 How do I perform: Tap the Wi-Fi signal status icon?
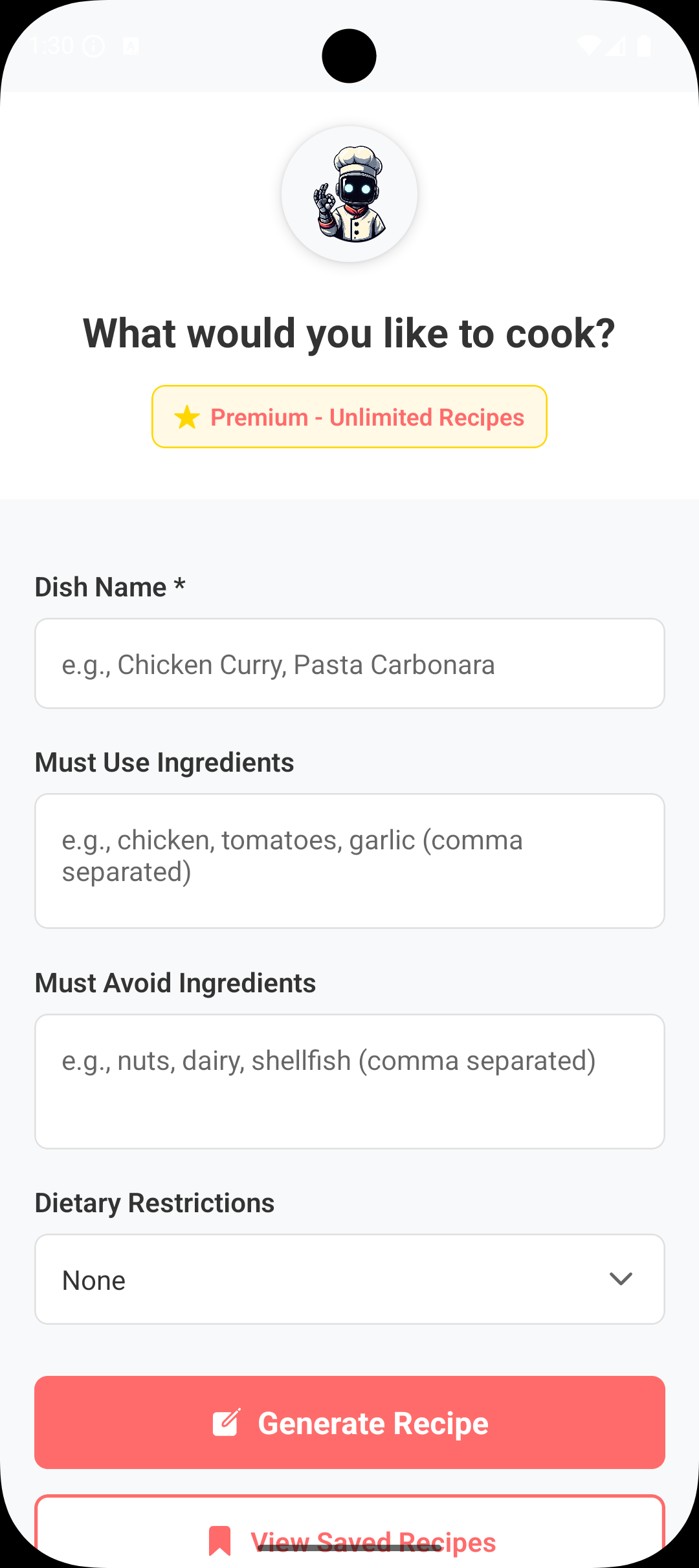click(588, 46)
